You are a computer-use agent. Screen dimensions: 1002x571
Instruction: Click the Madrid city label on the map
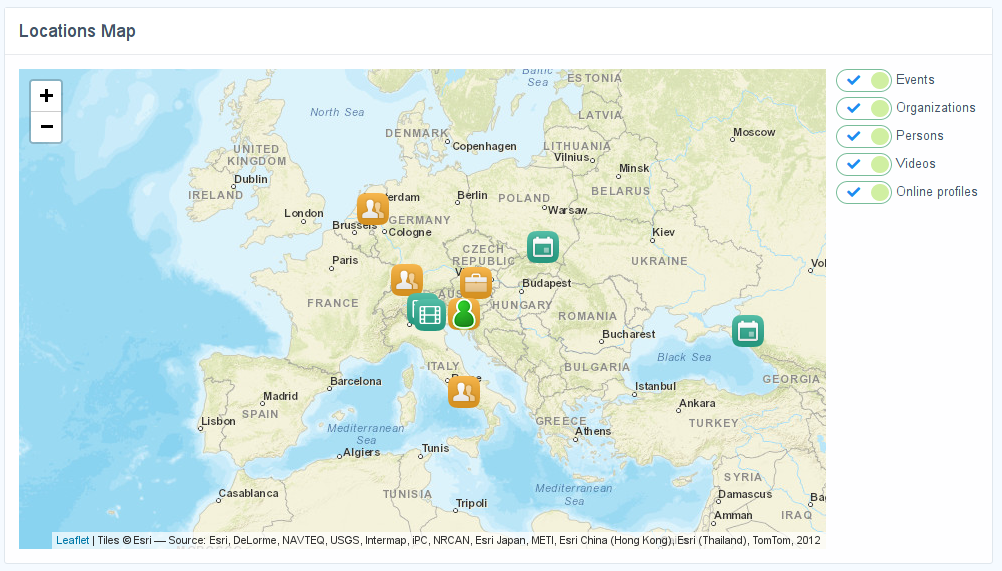(281, 396)
